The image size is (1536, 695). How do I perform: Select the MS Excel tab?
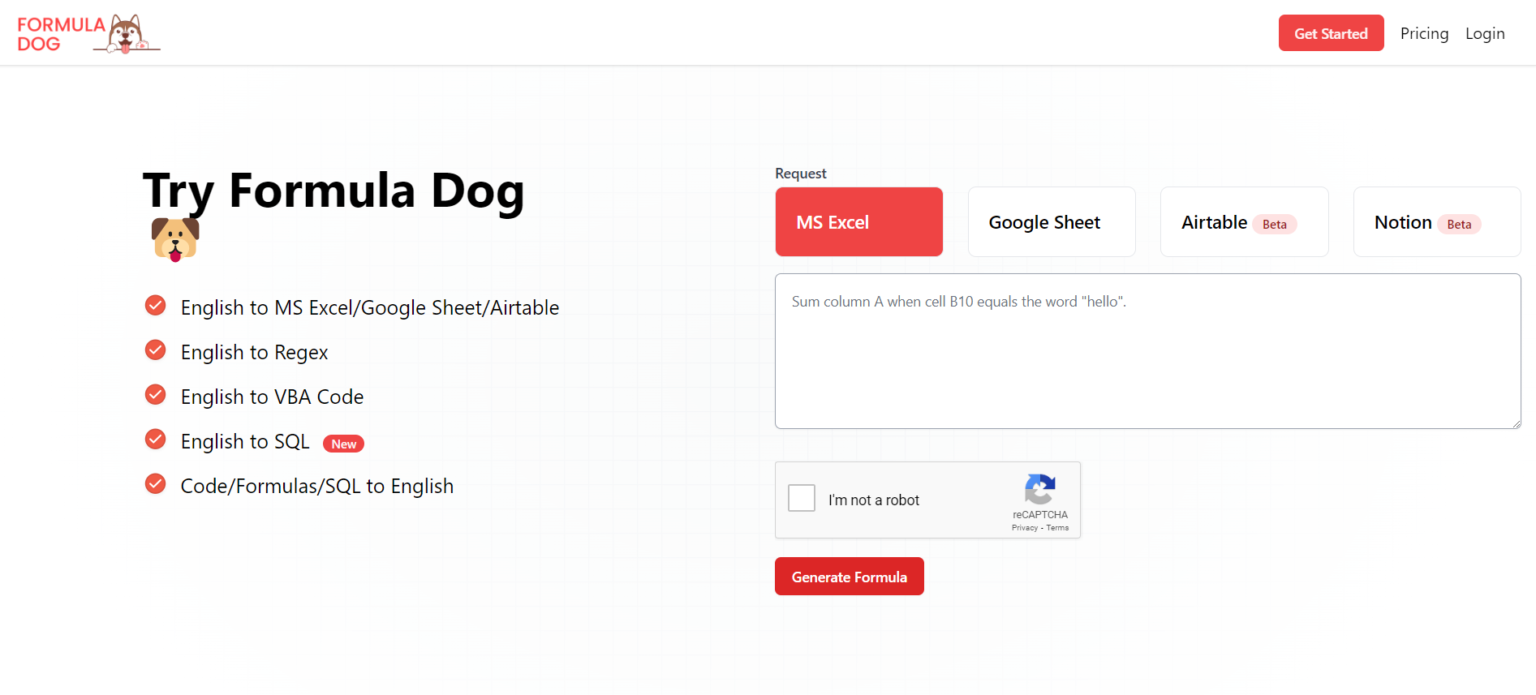(x=858, y=222)
